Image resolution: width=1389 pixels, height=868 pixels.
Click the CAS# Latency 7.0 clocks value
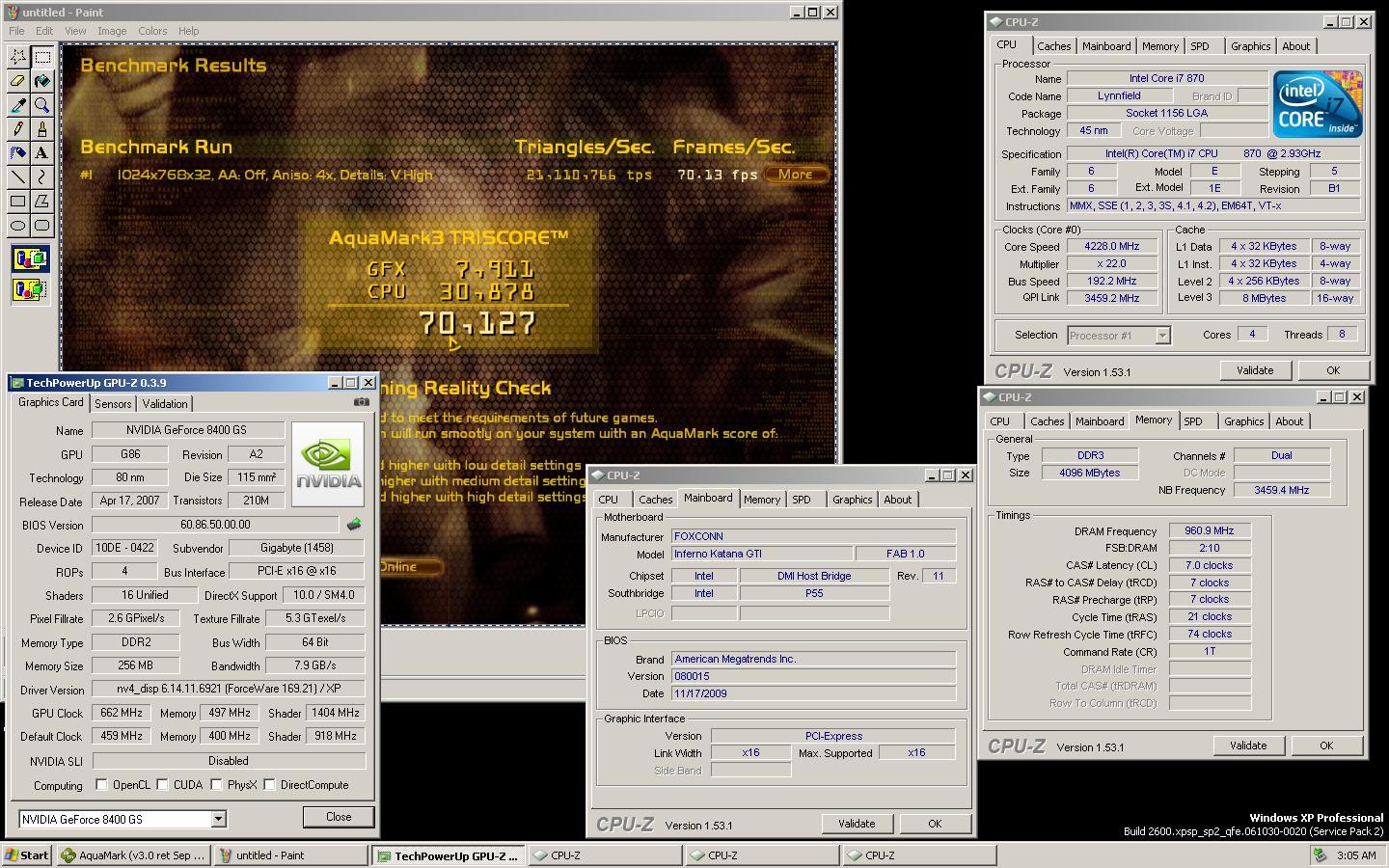(x=1210, y=566)
